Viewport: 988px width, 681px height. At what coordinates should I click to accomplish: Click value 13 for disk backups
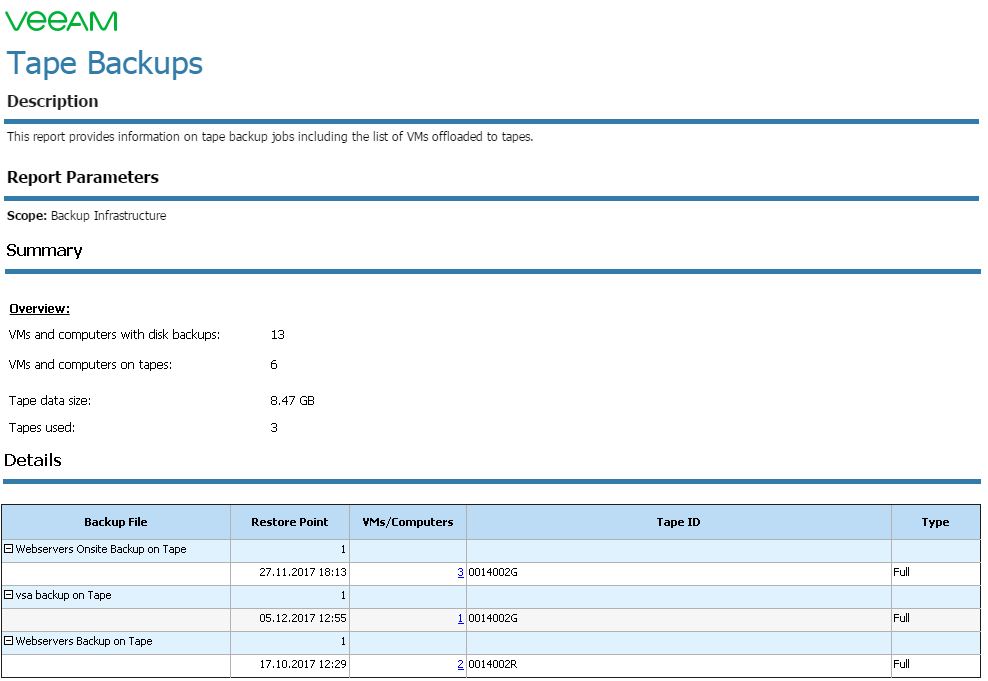coord(277,335)
